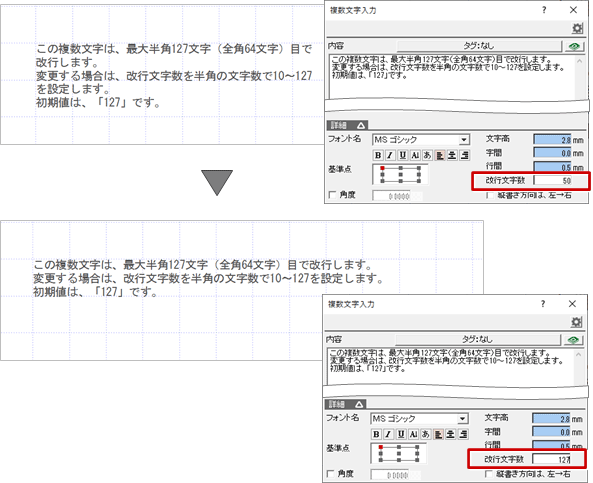
Task: Toggle Underline in upper dialog formatting row
Action: 402,155
